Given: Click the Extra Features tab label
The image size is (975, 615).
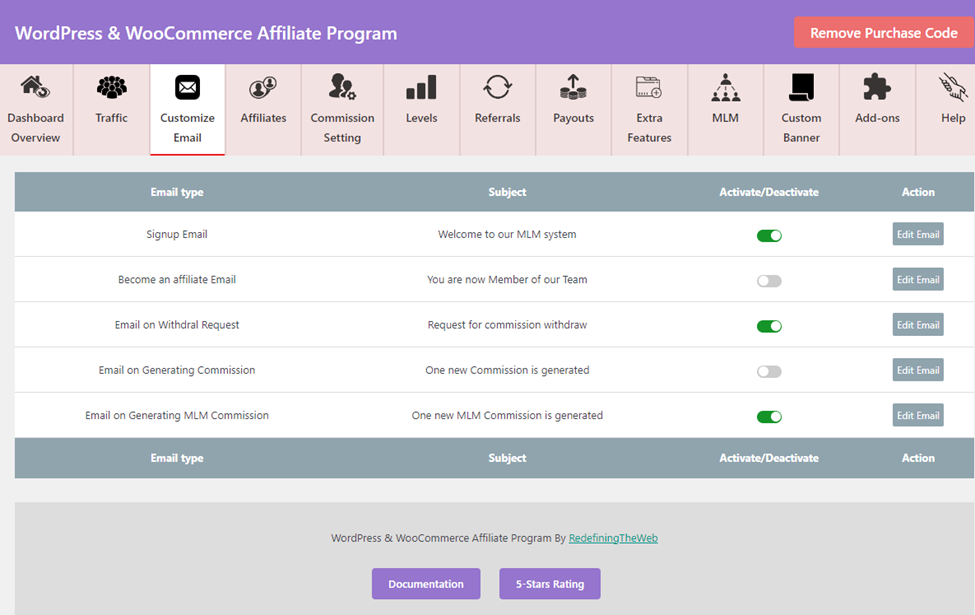Looking at the screenshot, I should click(x=649, y=127).
